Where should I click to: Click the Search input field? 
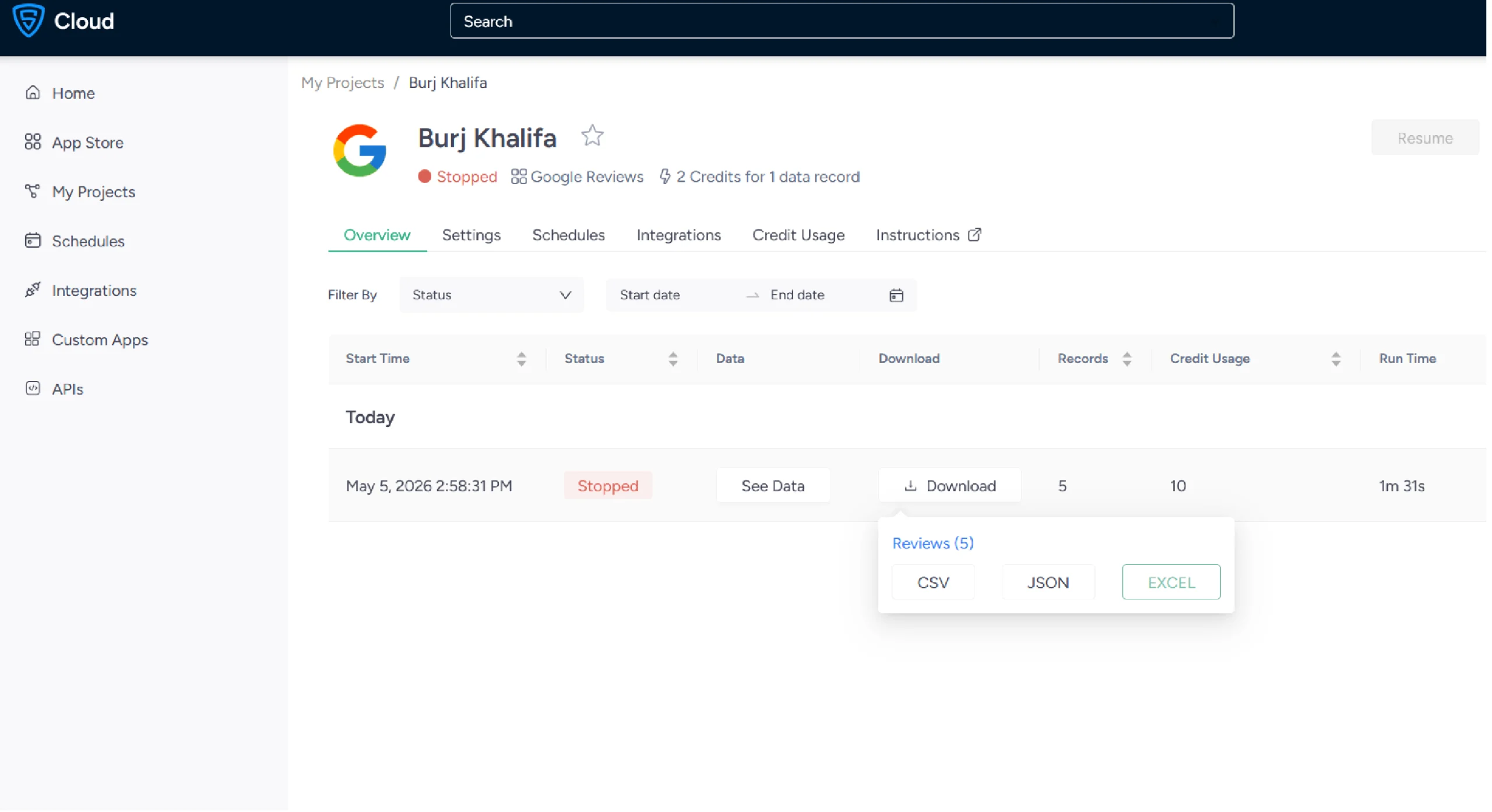[x=841, y=21]
